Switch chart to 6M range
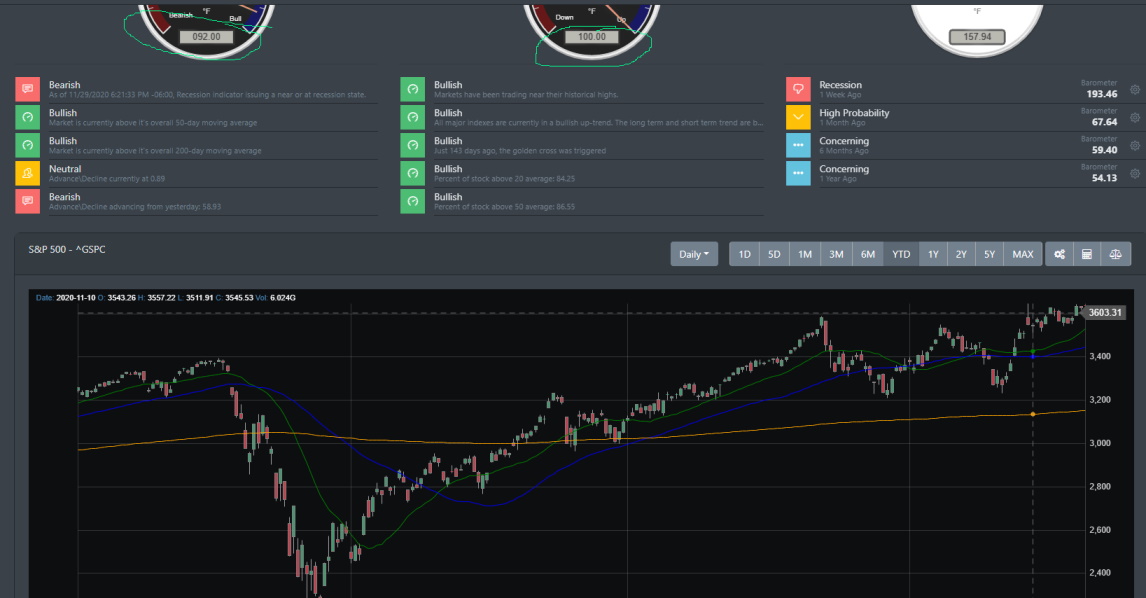The image size is (1146, 598). pos(868,254)
